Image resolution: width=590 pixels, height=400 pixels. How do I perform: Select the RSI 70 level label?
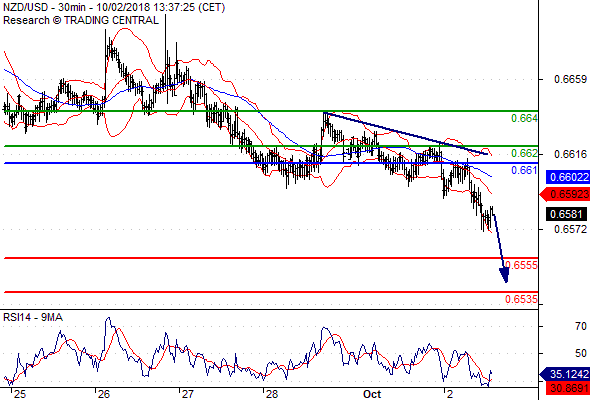click(x=581, y=326)
